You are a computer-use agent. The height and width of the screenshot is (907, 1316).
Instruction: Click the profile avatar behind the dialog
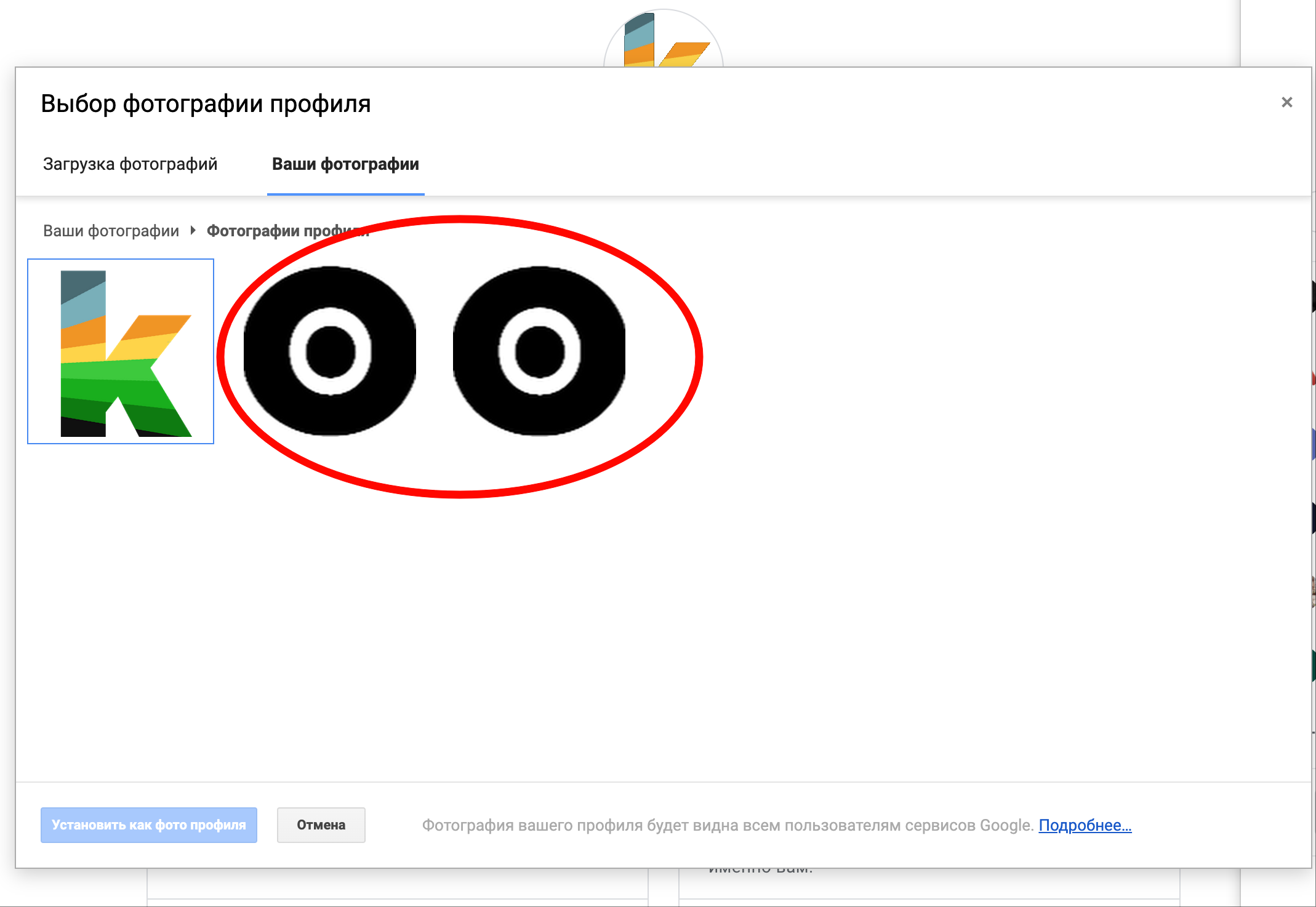664,38
